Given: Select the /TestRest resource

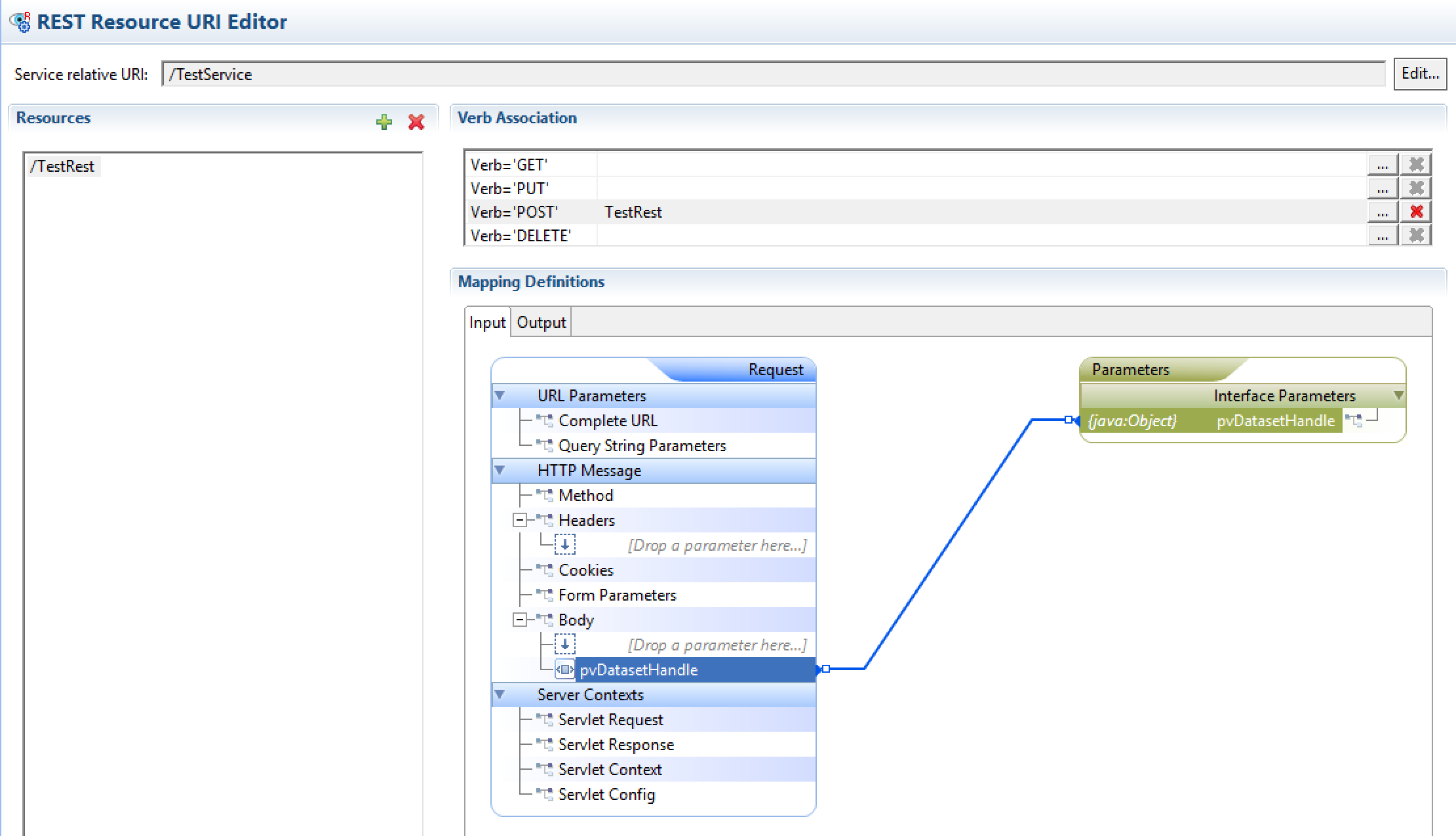Looking at the screenshot, I should [62, 166].
